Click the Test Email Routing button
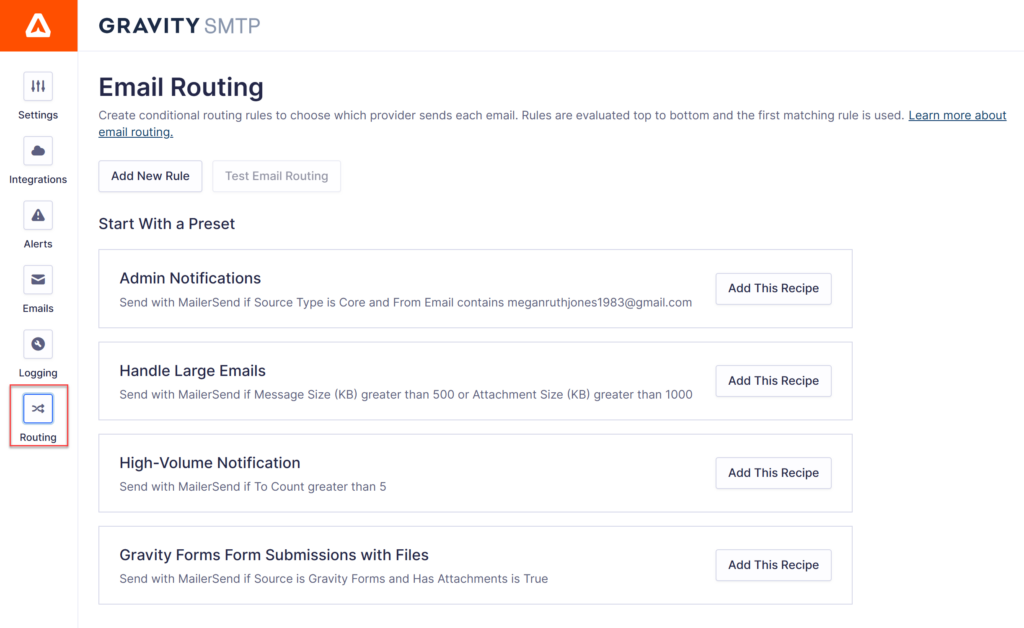 tap(276, 176)
